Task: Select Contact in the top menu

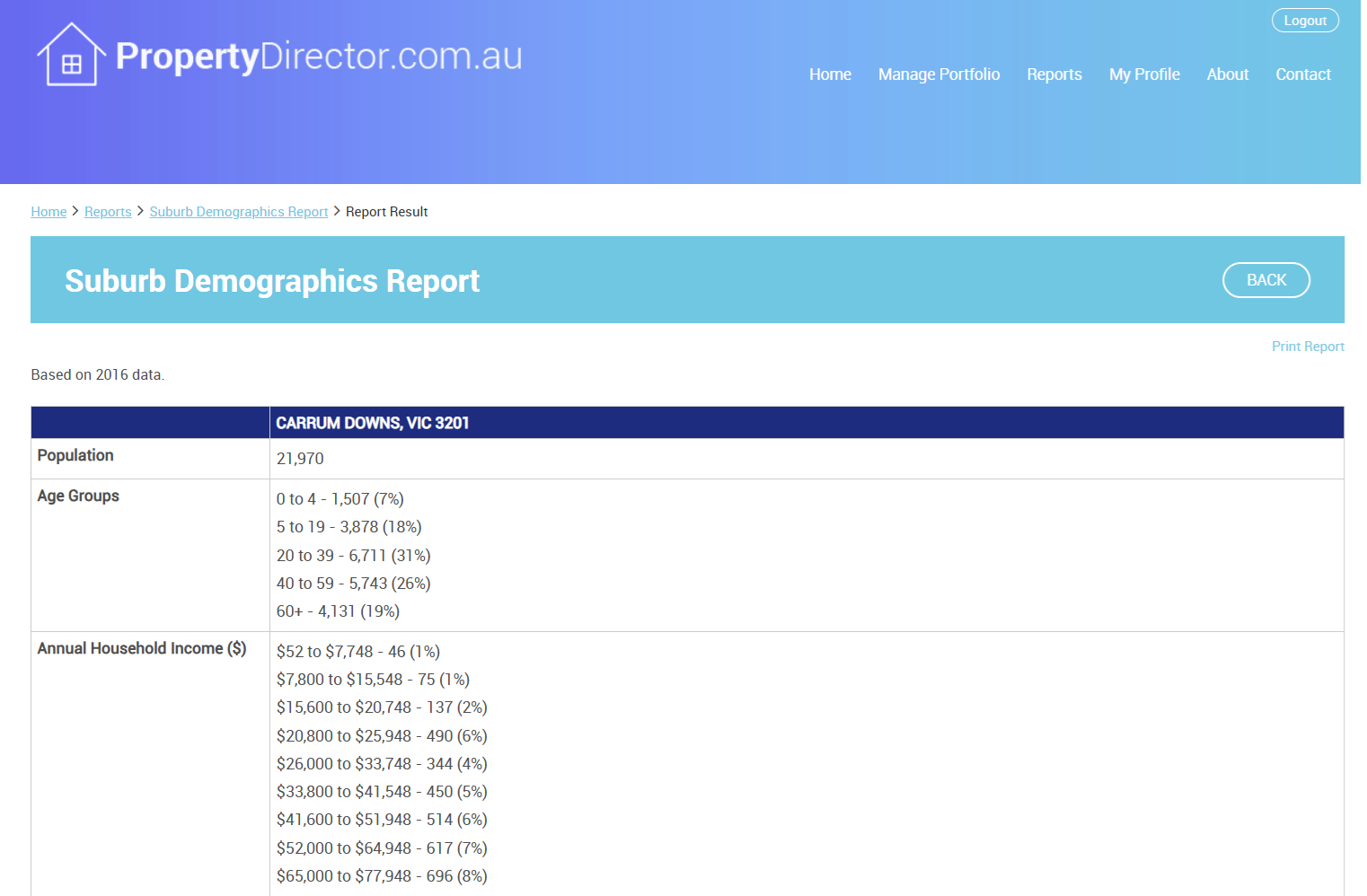Action: [x=1302, y=75]
